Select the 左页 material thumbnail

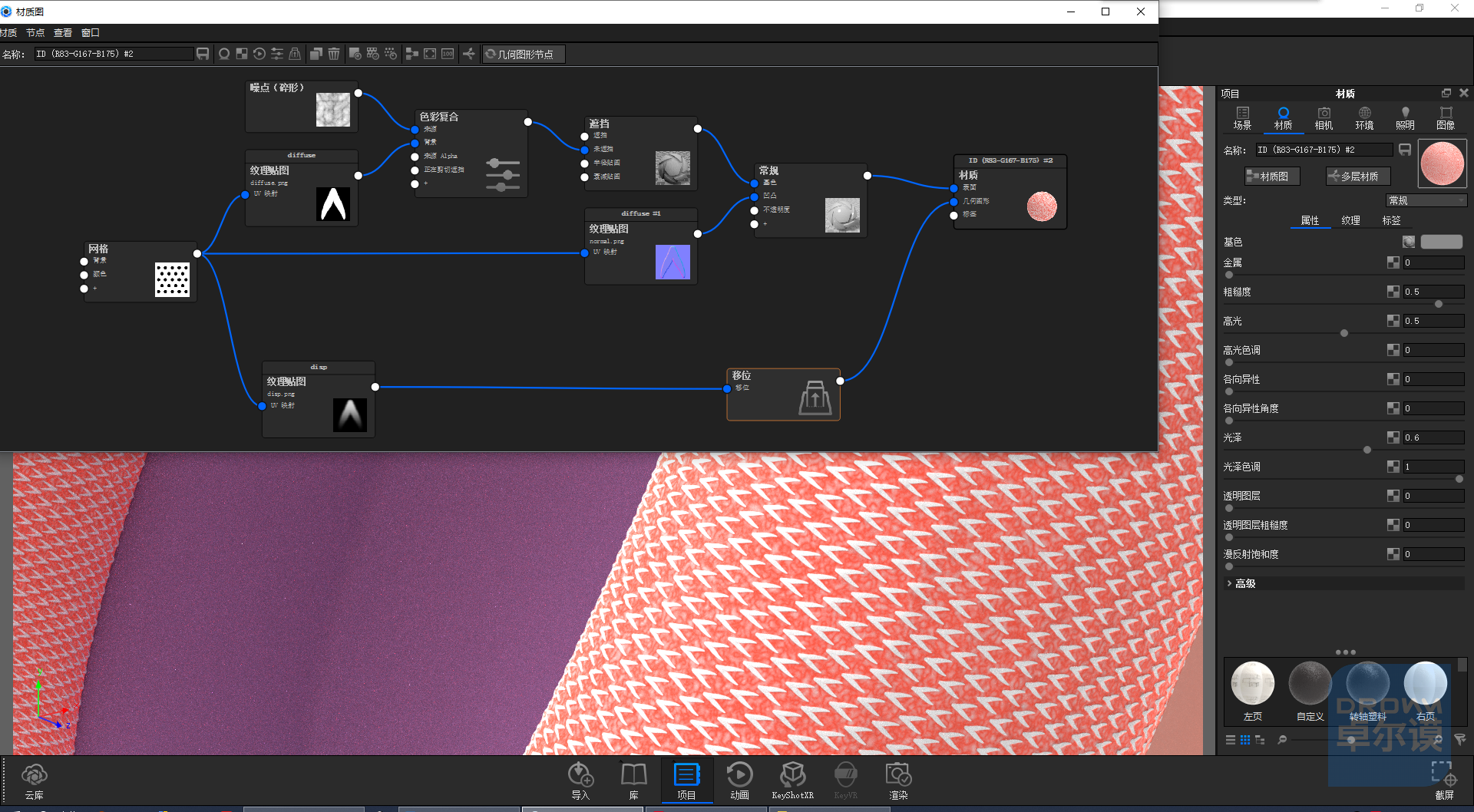coord(1252,691)
